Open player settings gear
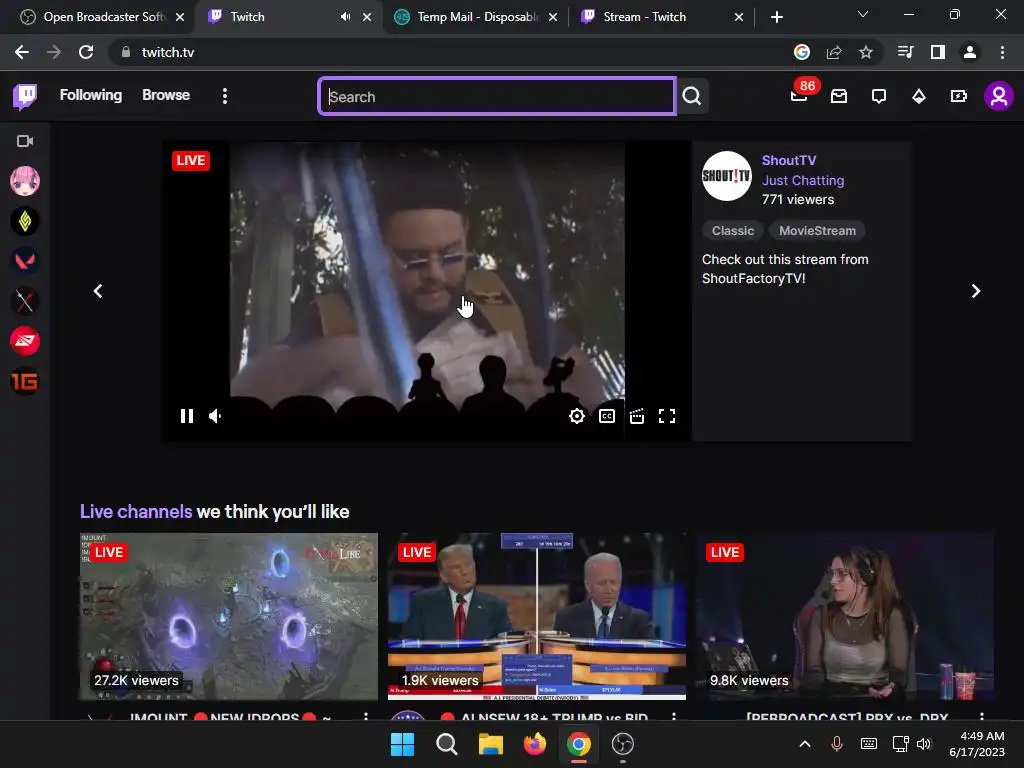This screenshot has height=768, width=1024. coord(577,416)
